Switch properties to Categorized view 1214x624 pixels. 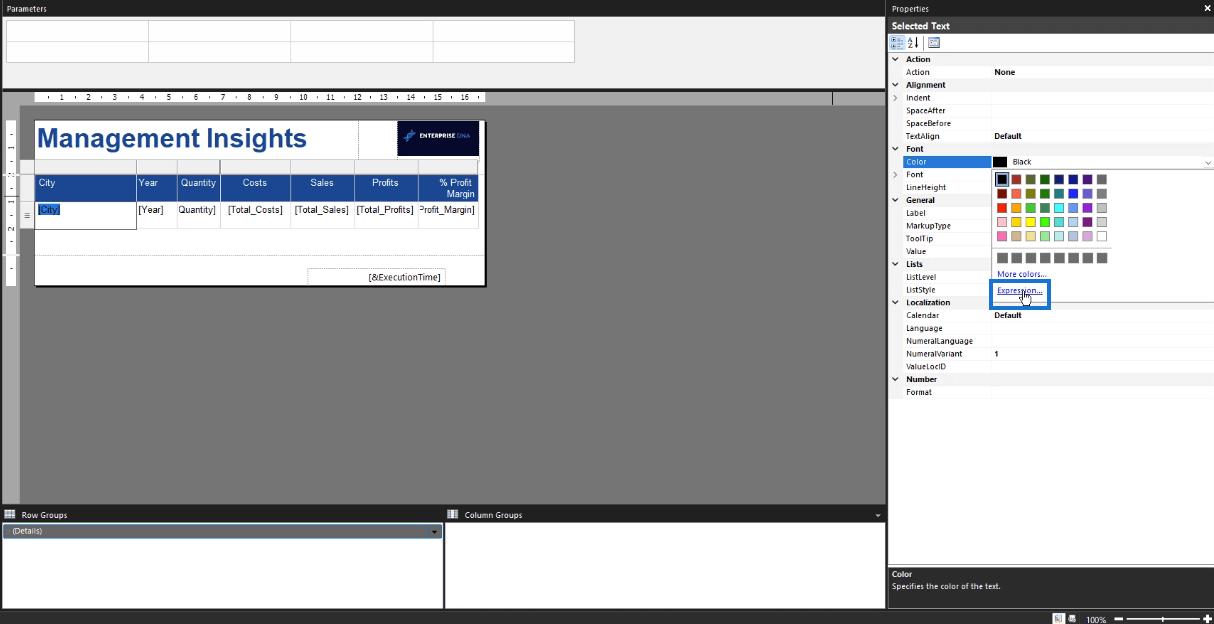[897, 43]
